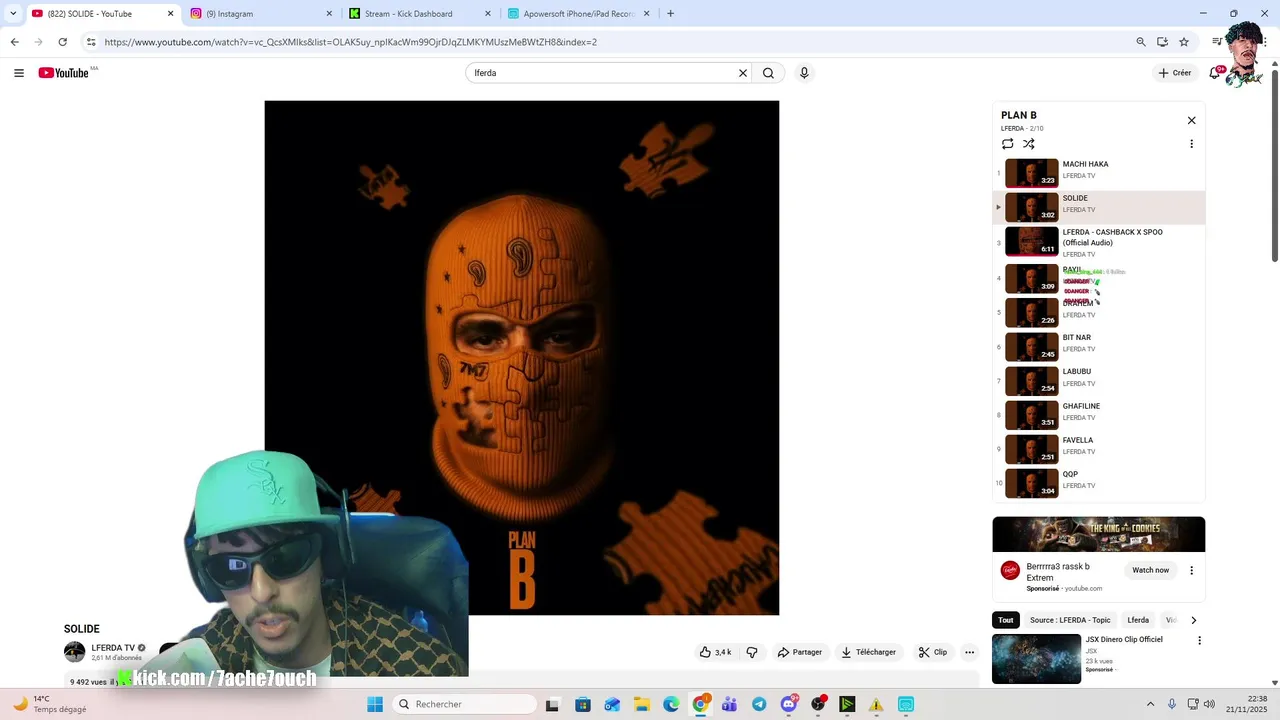Open YouTube notifications bell
Screen dimensions: 1280x720
1214,73
